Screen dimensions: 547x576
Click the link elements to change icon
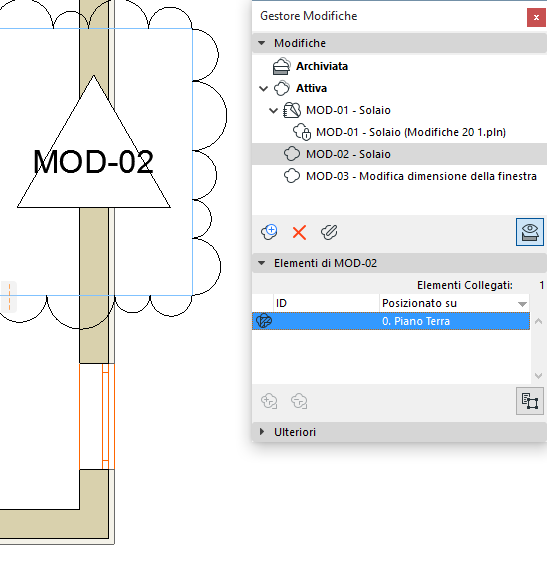coord(269,401)
